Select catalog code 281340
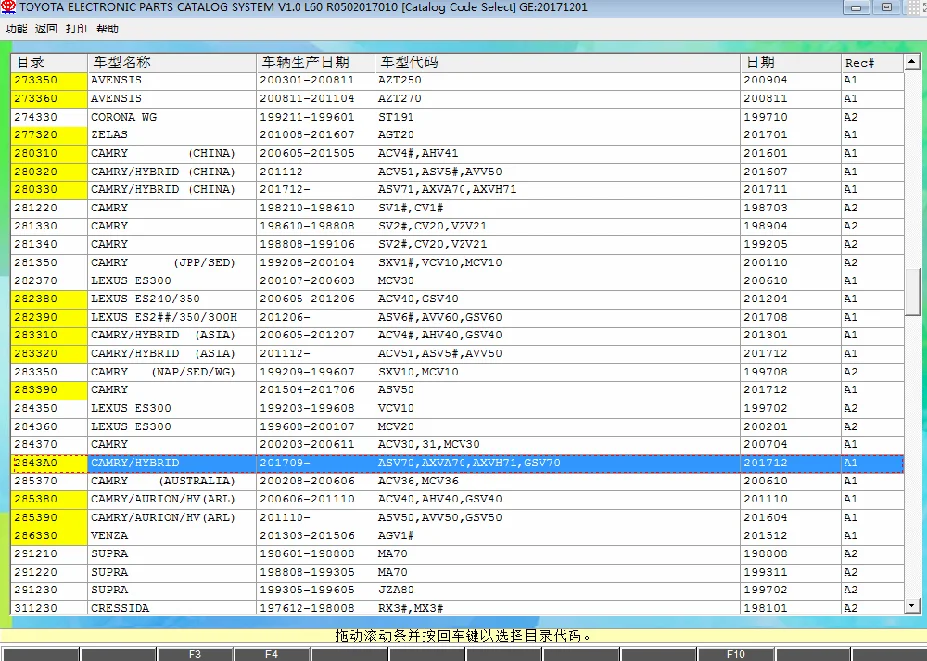Screen dimensions: 927x661 pos(37,244)
